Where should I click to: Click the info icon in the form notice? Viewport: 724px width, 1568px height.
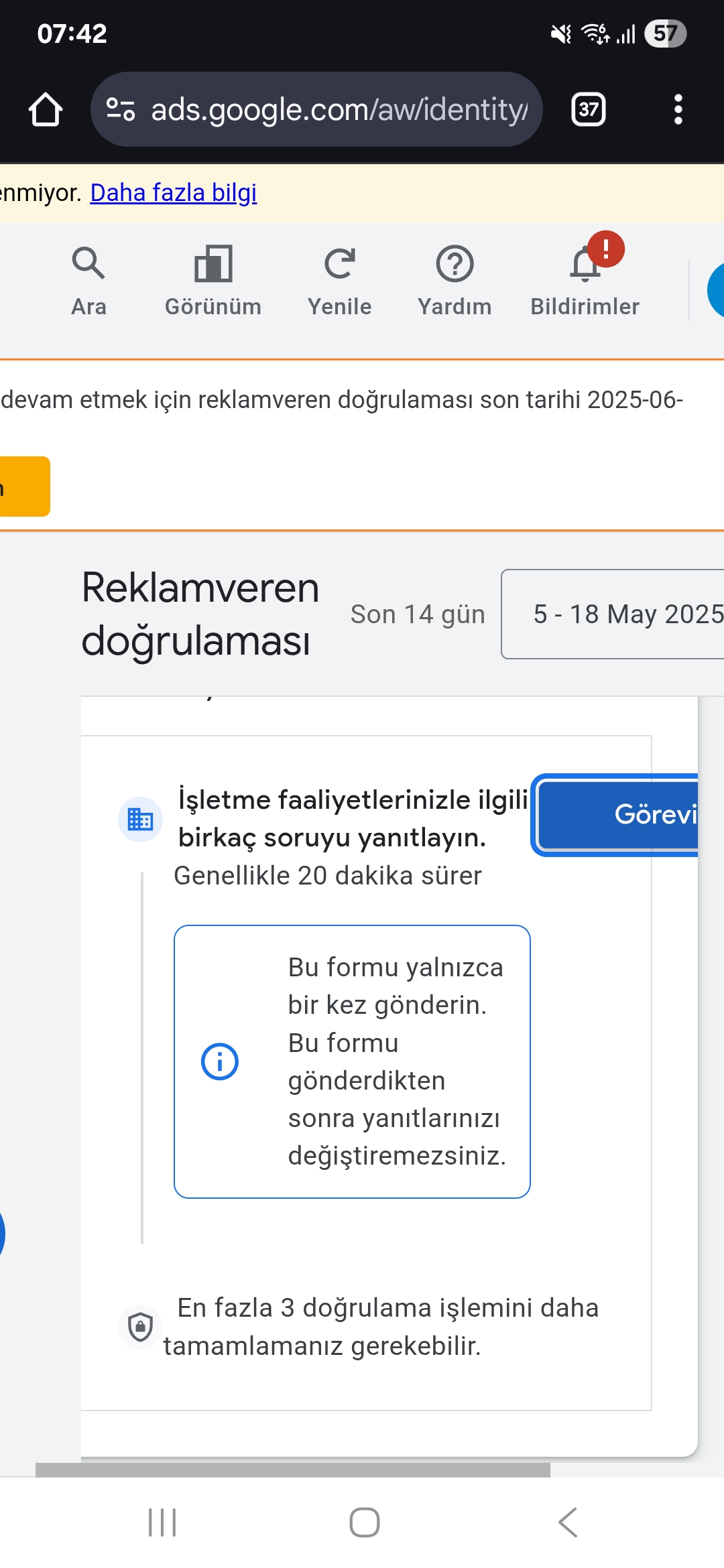[220, 1061]
